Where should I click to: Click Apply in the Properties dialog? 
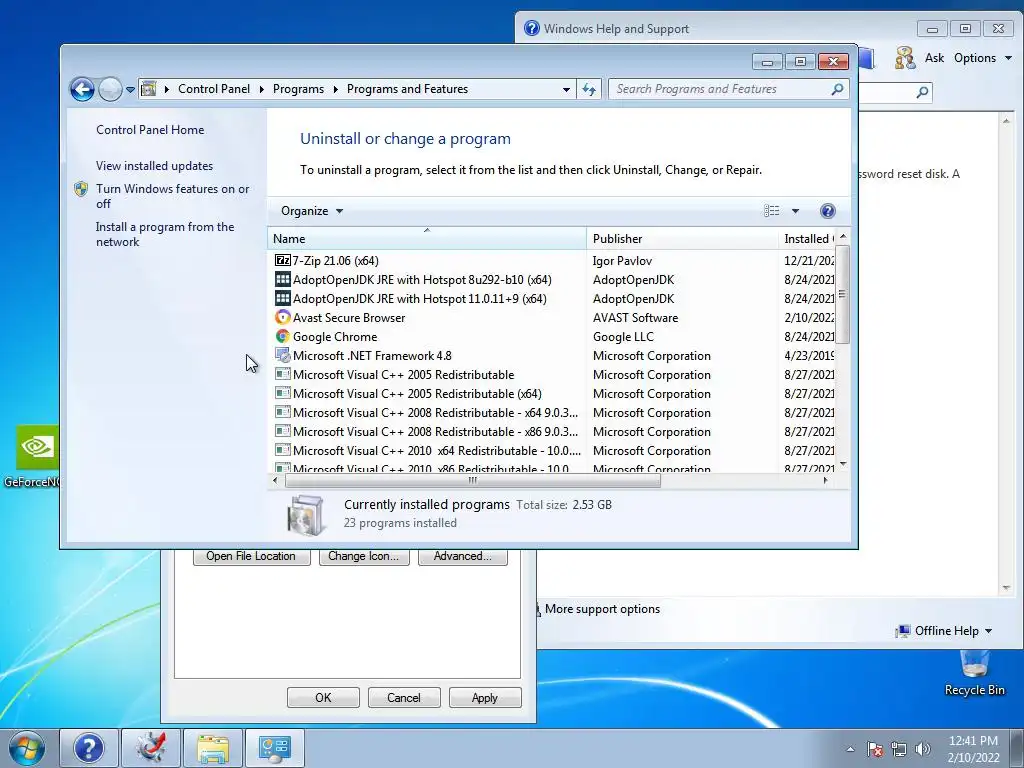click(x=485, y=697)
